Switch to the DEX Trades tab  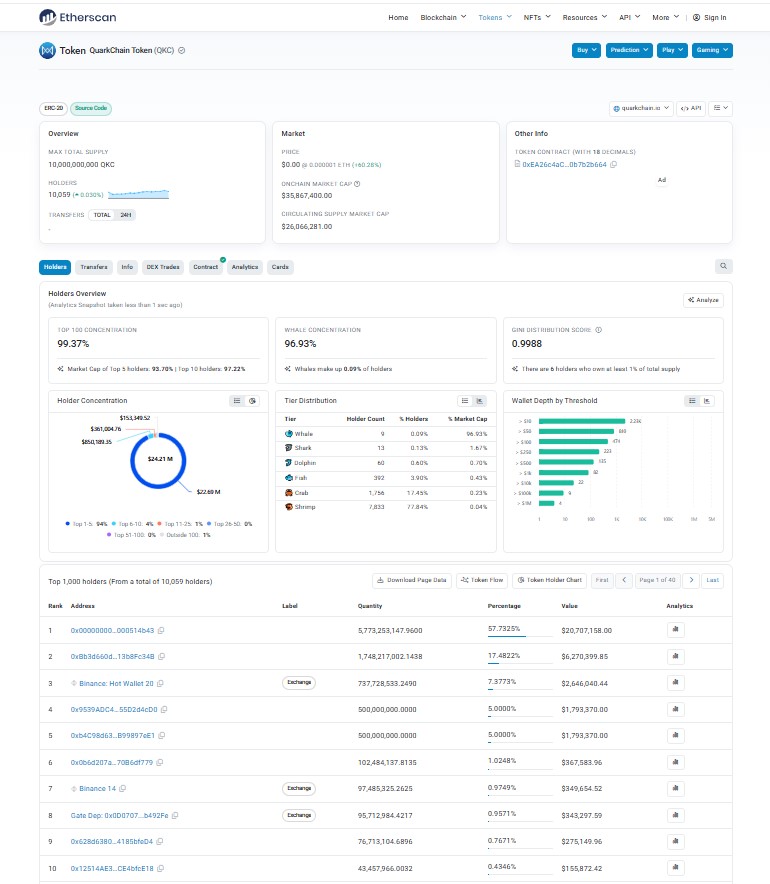163,267
